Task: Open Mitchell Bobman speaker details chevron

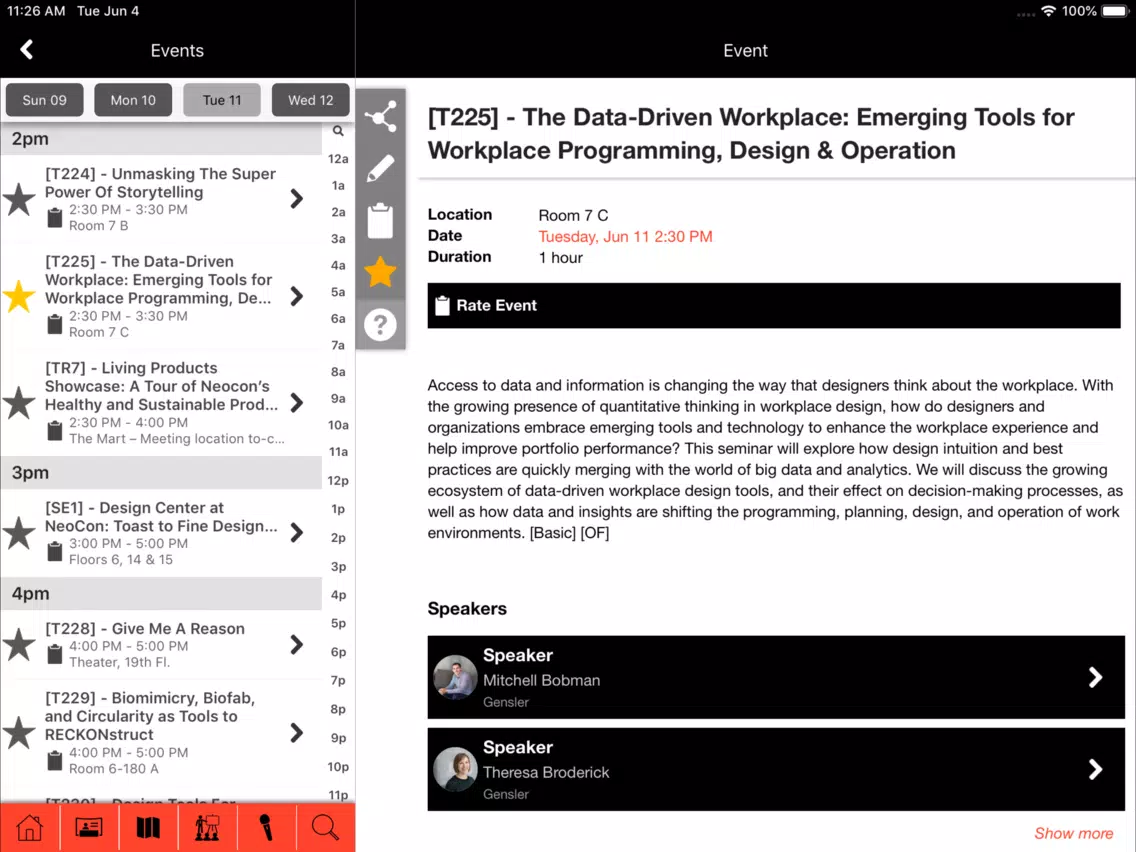Action: 1095,677
